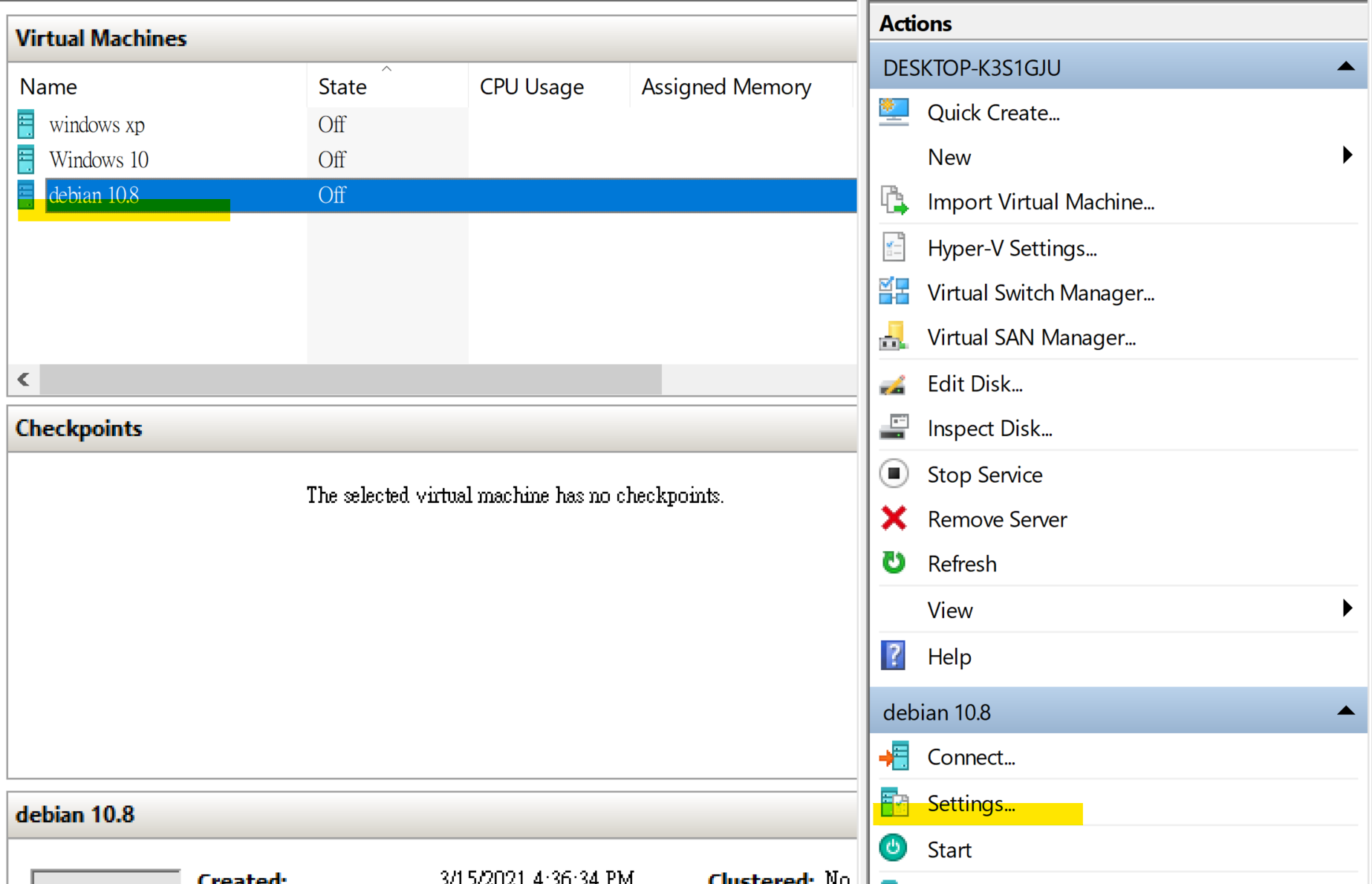This screenshot has width=1372, height=884.
Task: Open Settings for debian 10.8
Action: [971, 804]
